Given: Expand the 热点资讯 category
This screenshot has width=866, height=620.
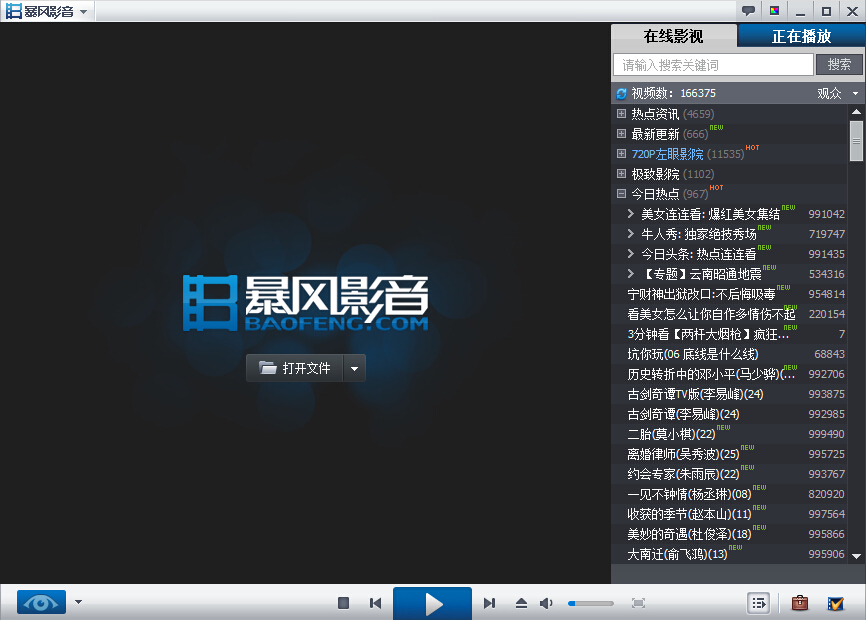Looking at the screenshot, I should coord(621,114).
